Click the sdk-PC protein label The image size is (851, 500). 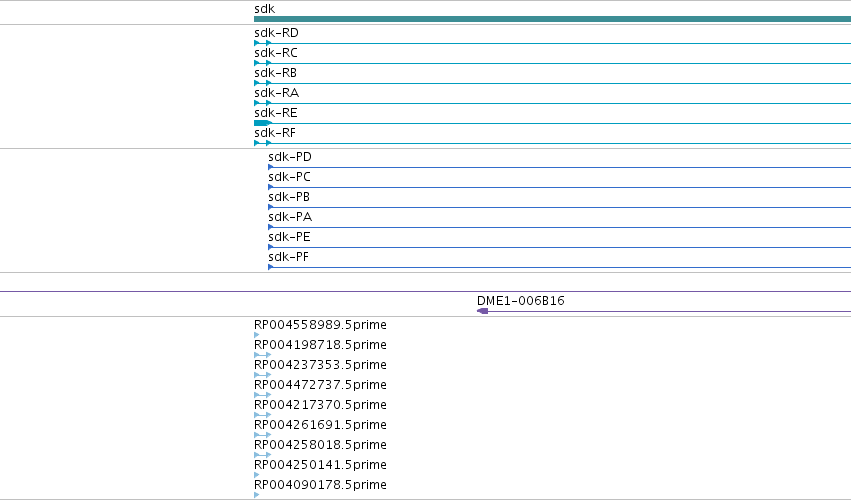(289, 177)
